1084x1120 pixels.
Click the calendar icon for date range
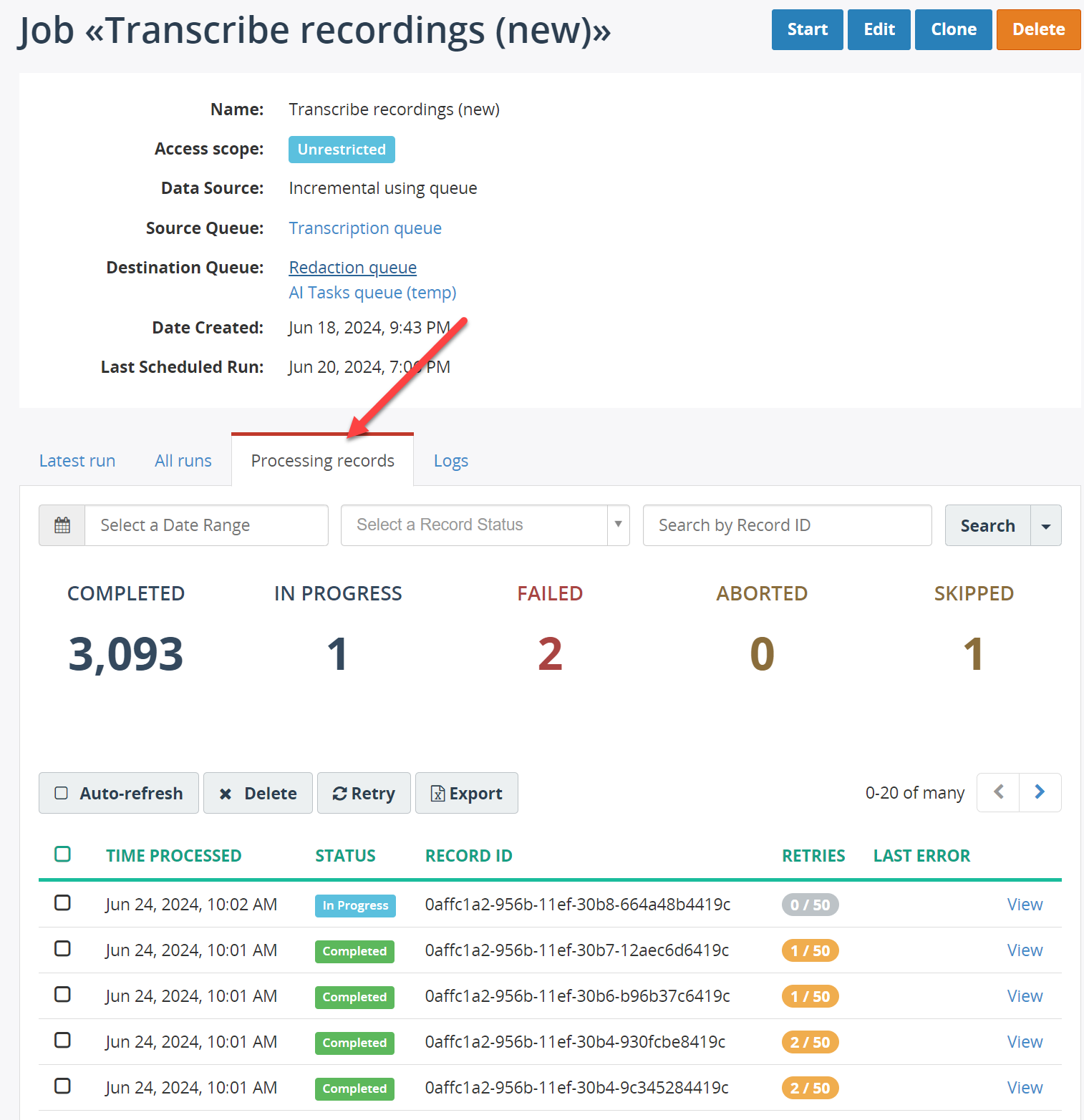point(62,525)
